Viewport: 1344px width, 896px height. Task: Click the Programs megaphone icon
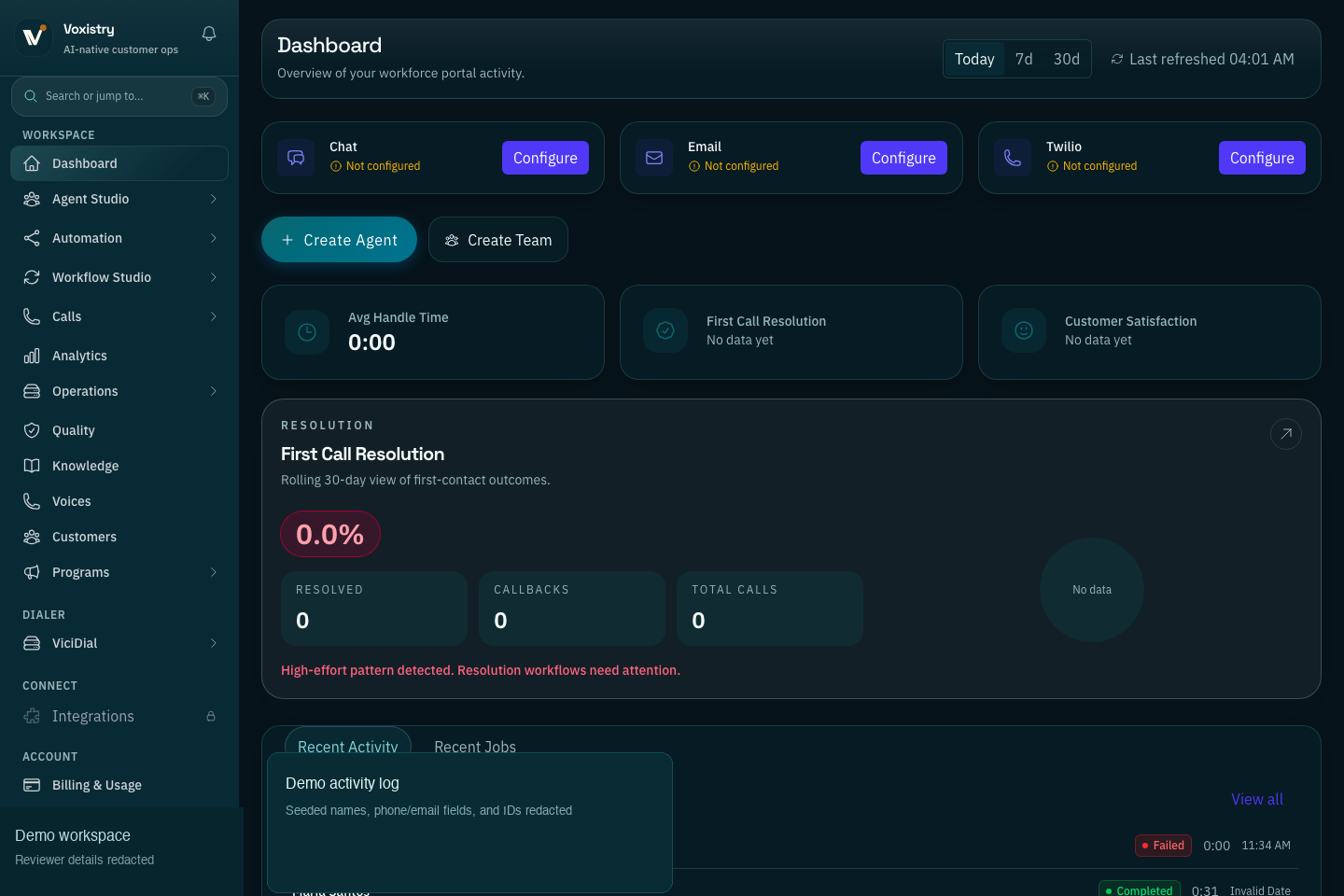click(32, 572)
